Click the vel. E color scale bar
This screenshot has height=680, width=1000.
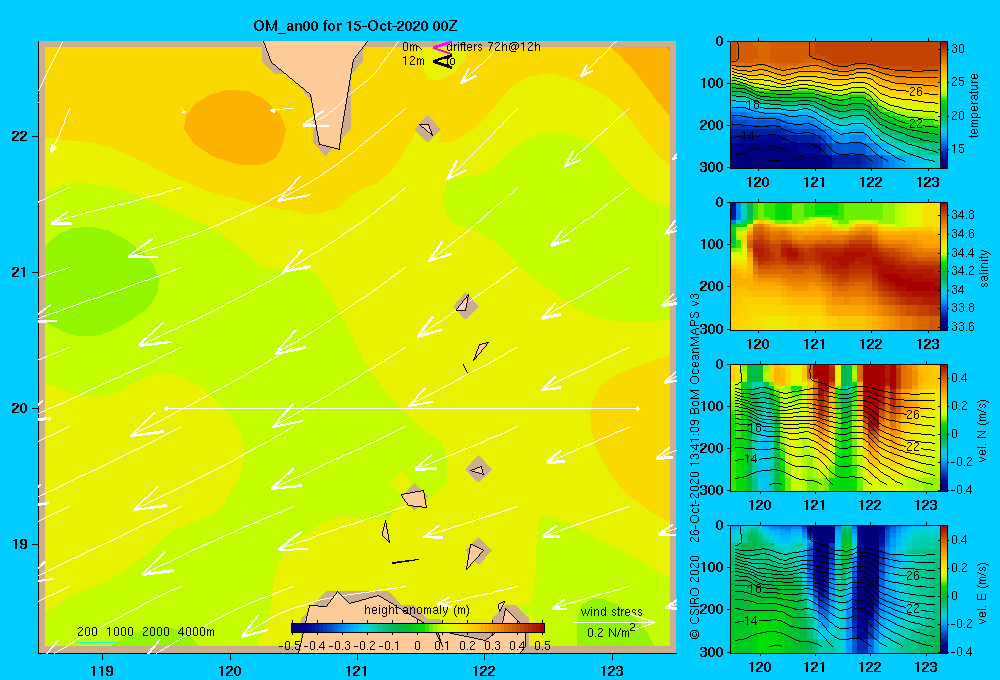click(944, 589)
